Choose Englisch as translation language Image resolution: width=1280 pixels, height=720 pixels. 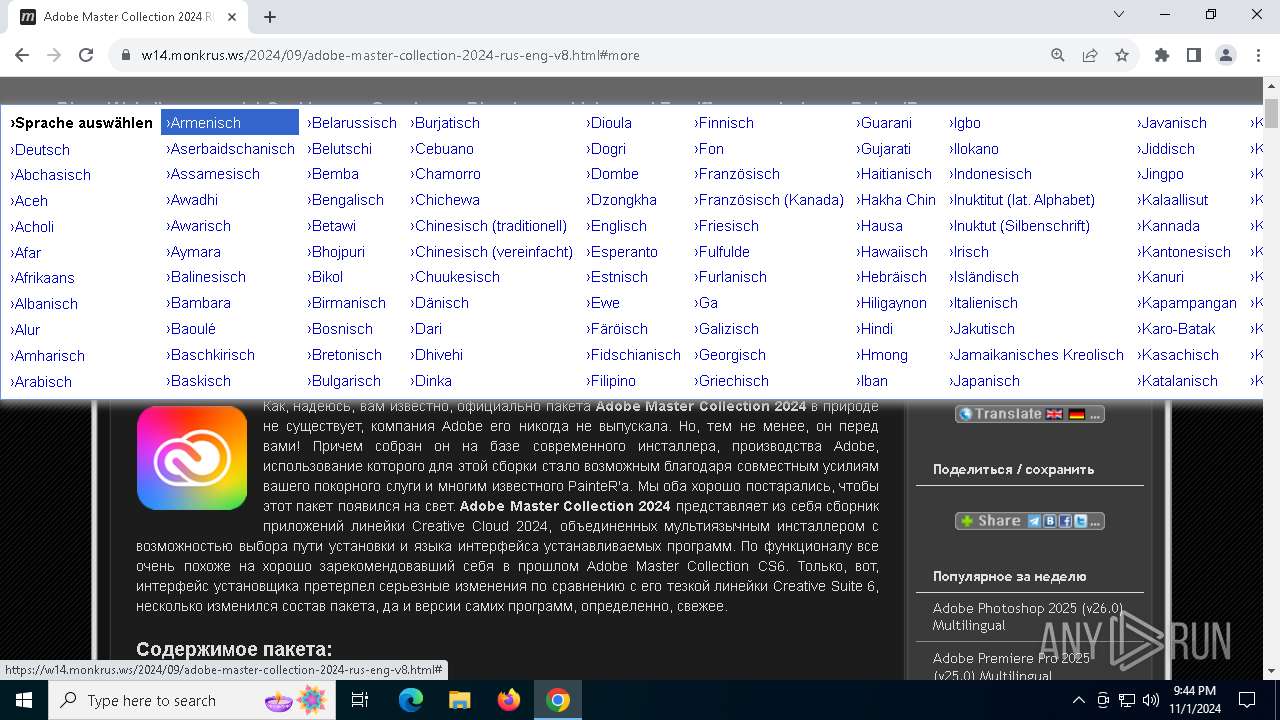617,226
